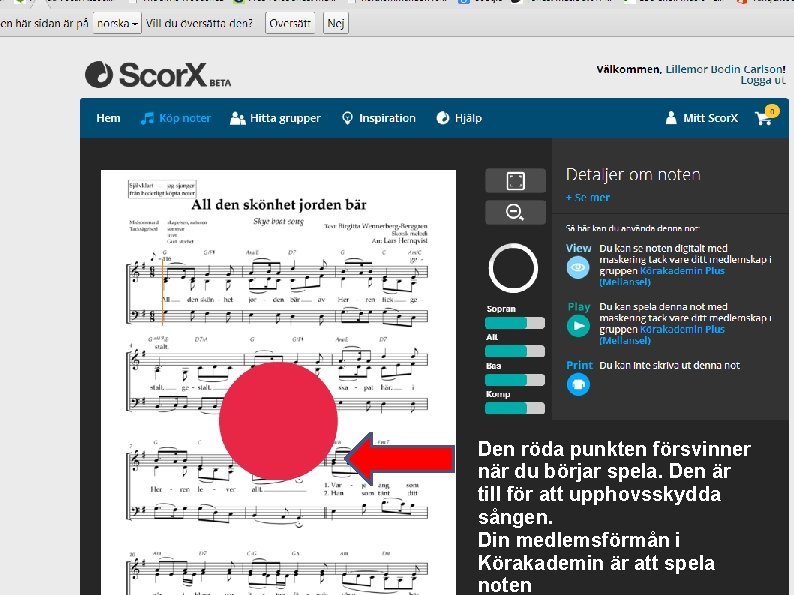Click the Print printer icon
794x595 pixels.
click(578, 384)
